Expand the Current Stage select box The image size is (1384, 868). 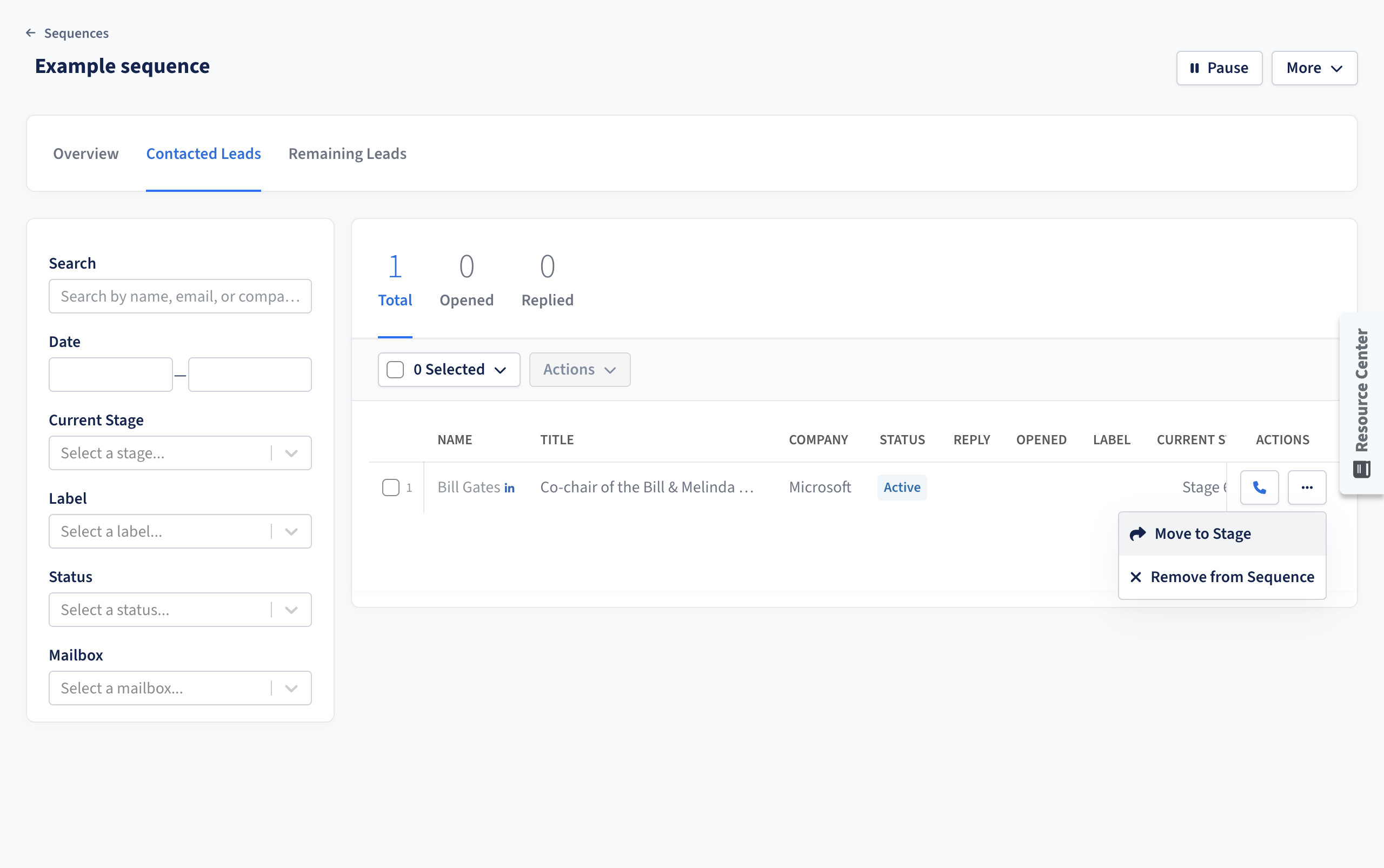click(181, 453)
